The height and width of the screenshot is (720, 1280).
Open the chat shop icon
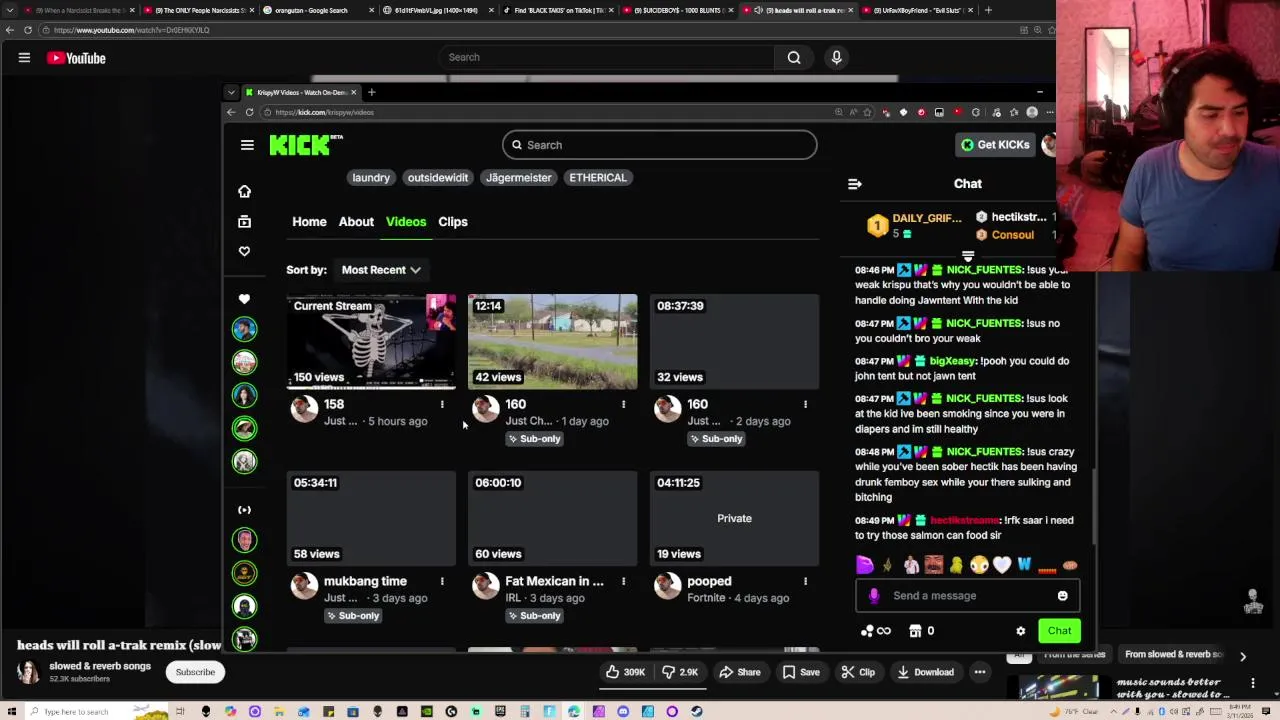[914, 631]
